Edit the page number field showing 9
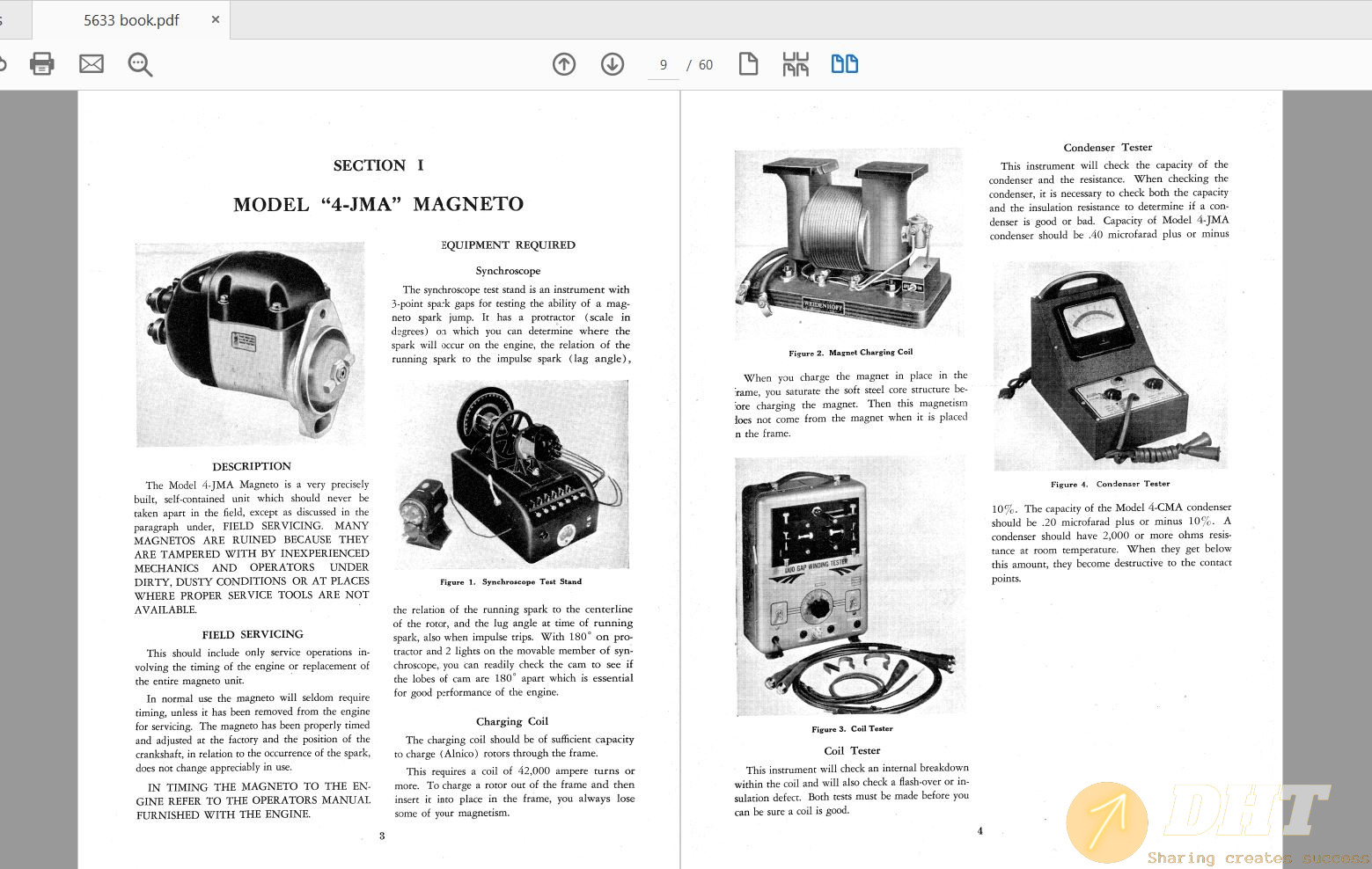1372x869 pixels. 662,64
